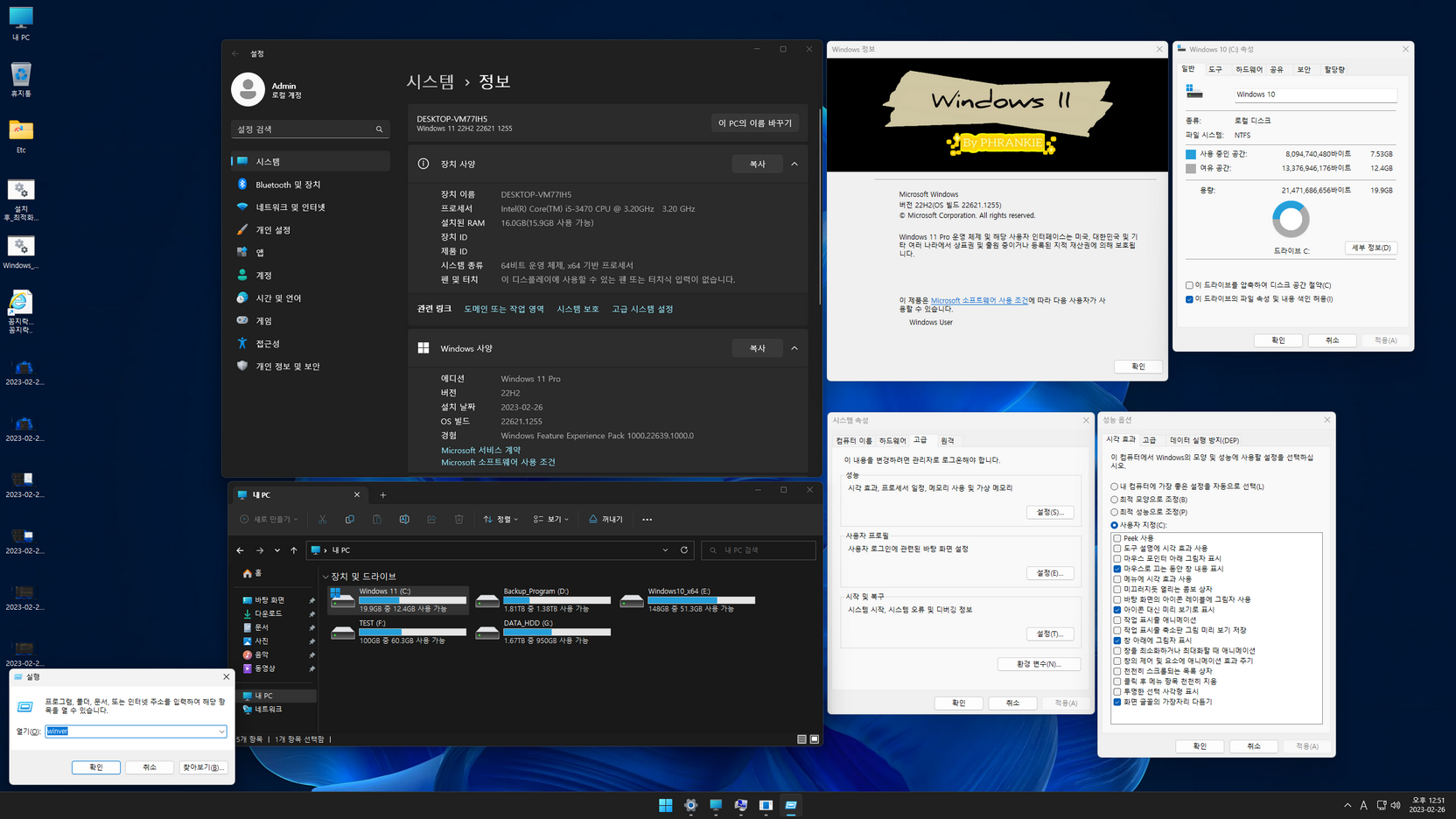Uncheck 화면 글꼴의 가장자리 다듬기 option
Screen dimensions: 1456x819
(1117, 702)
